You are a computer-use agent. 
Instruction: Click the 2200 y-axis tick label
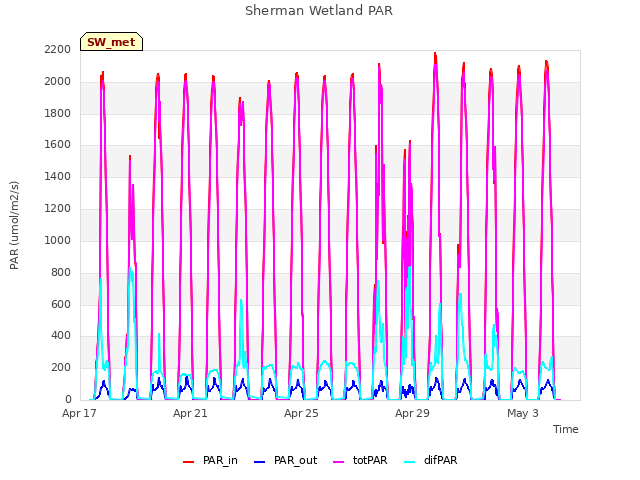(x=58, y=50)
